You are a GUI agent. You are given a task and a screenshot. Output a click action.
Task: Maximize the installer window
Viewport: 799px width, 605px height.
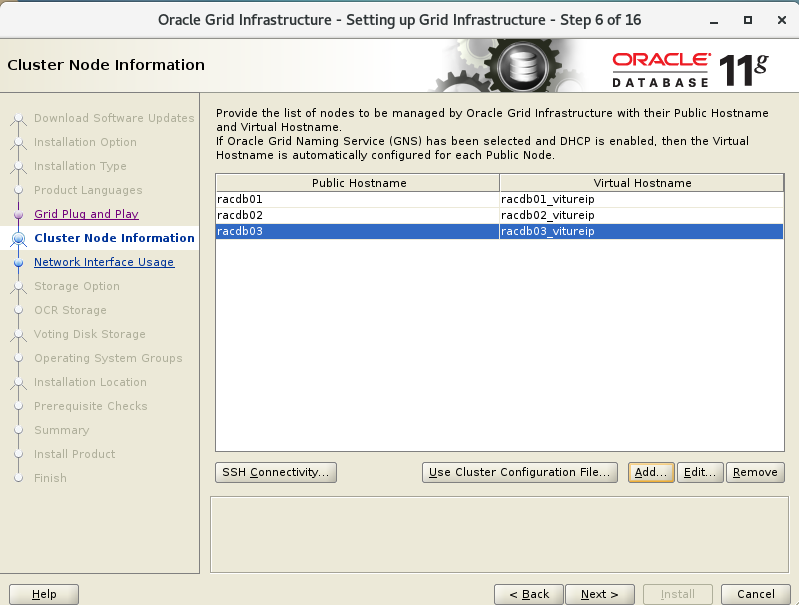click(748, 20)
